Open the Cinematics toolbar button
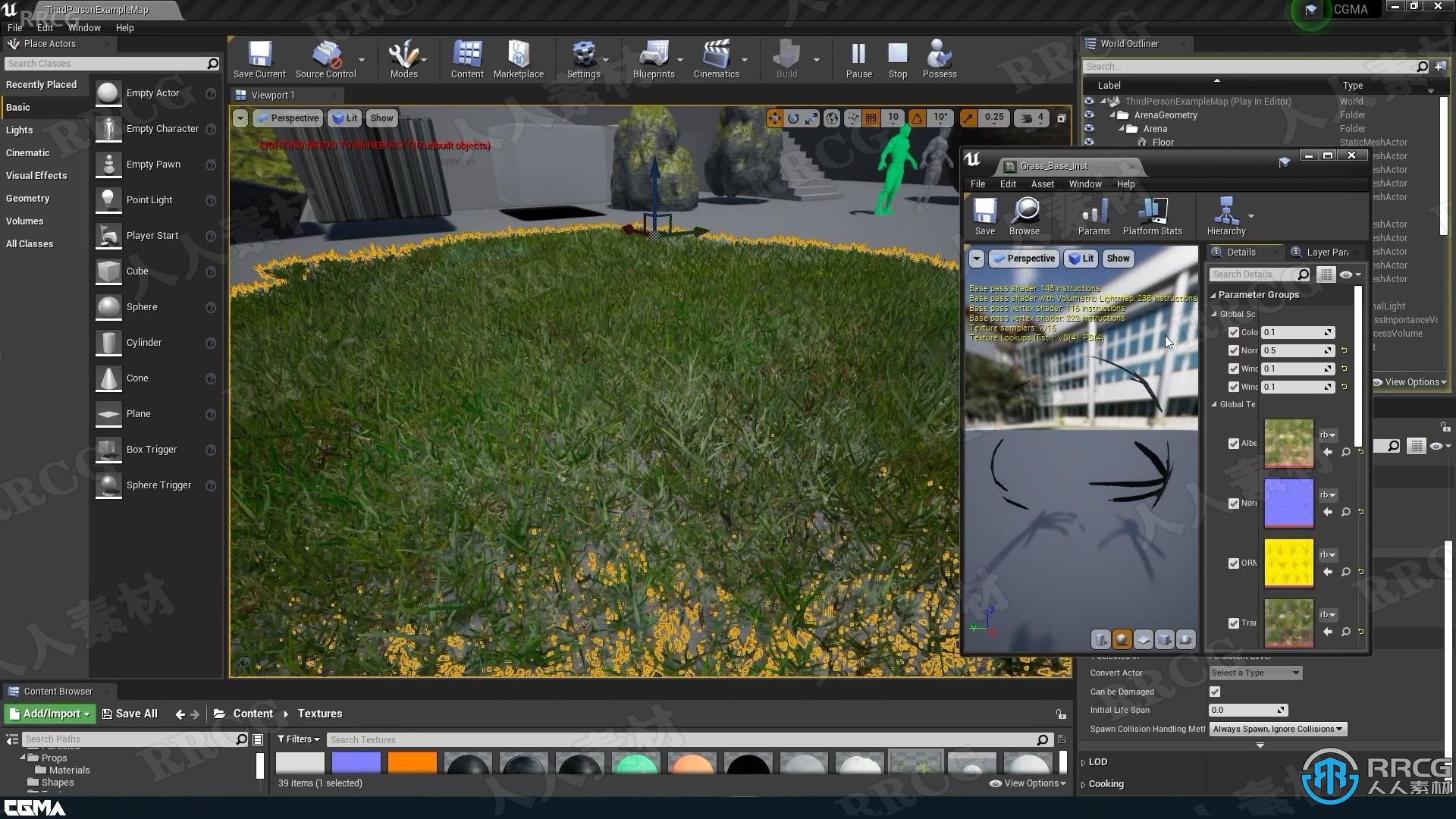The height and width of the screenshot is (819, 1456). (x=716, y=59)
